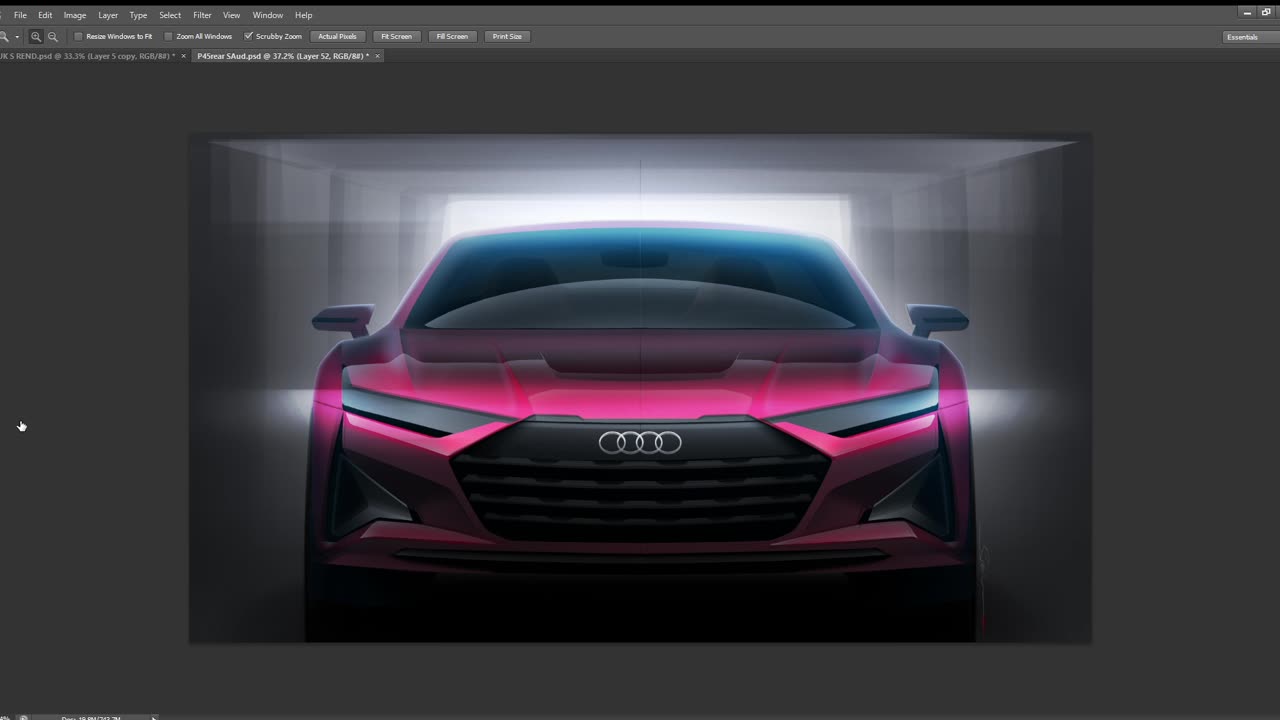Enable Resize Windows to Fit checkbox
This screenshot has height=720, width=1280.
pyautogui.click(x=78, y=36)
